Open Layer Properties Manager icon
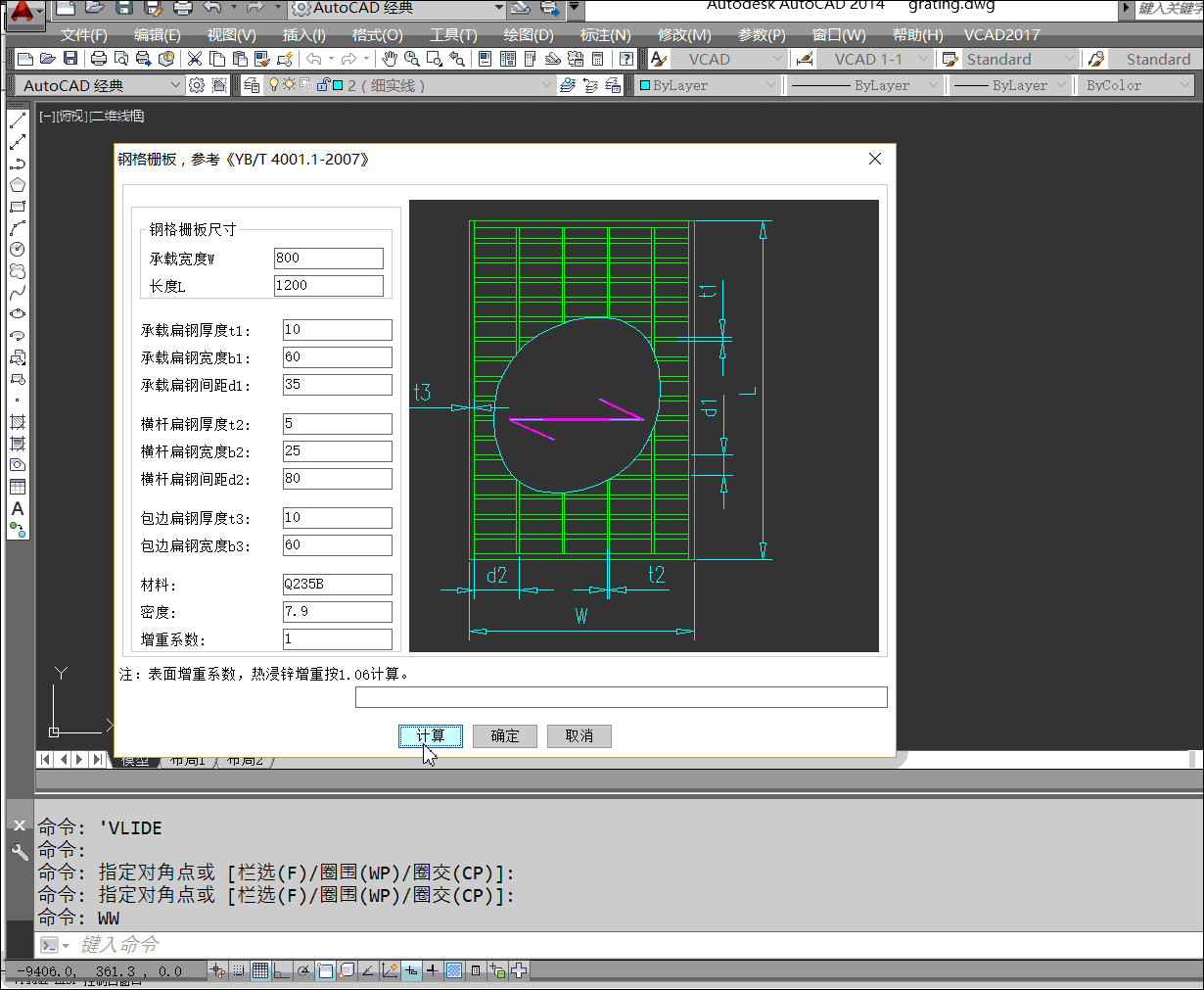Viewport: 1204px width, 990px height. [252, 85]
